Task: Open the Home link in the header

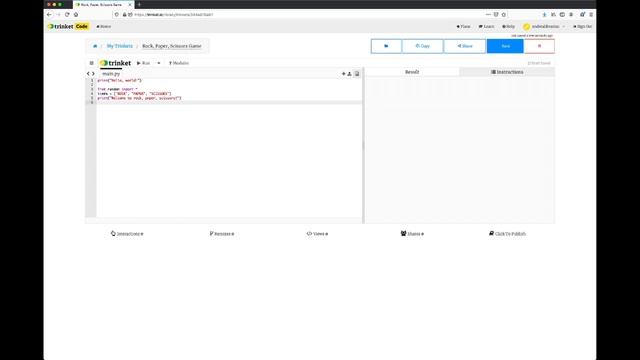Action: coord(104,27)
